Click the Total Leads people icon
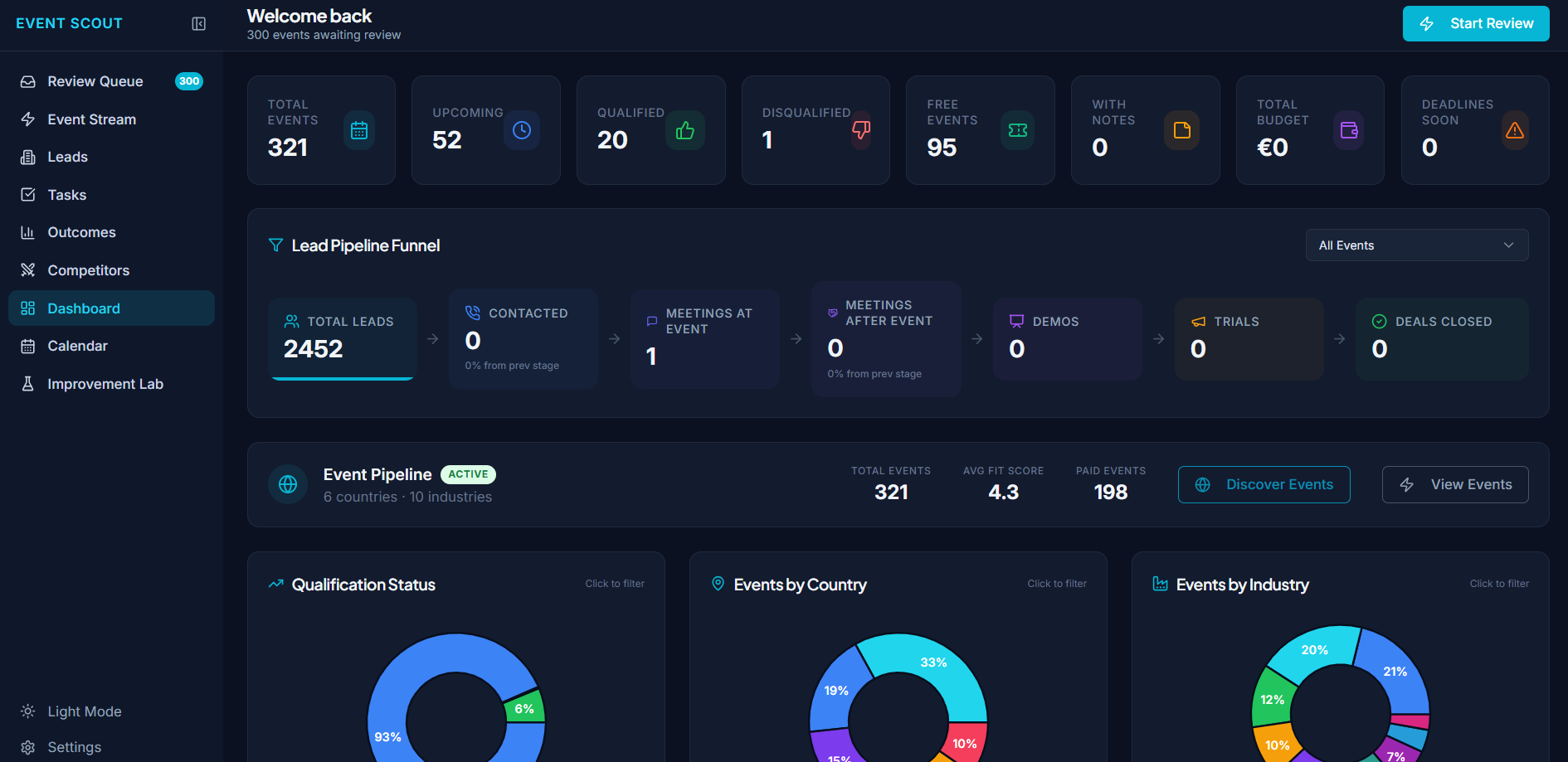Image resolution: width=1568 pixels, height=762 pixels. click(292, 322)
